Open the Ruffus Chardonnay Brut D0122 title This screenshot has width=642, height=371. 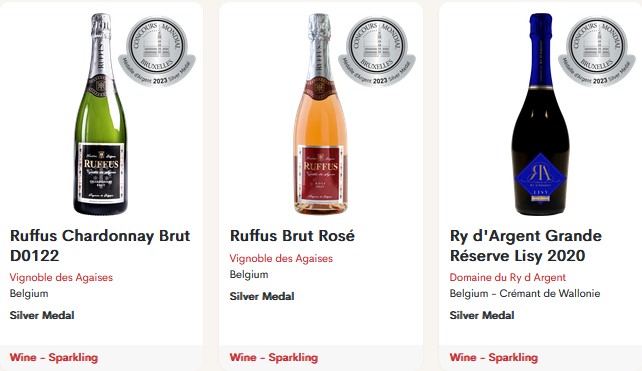100,245
